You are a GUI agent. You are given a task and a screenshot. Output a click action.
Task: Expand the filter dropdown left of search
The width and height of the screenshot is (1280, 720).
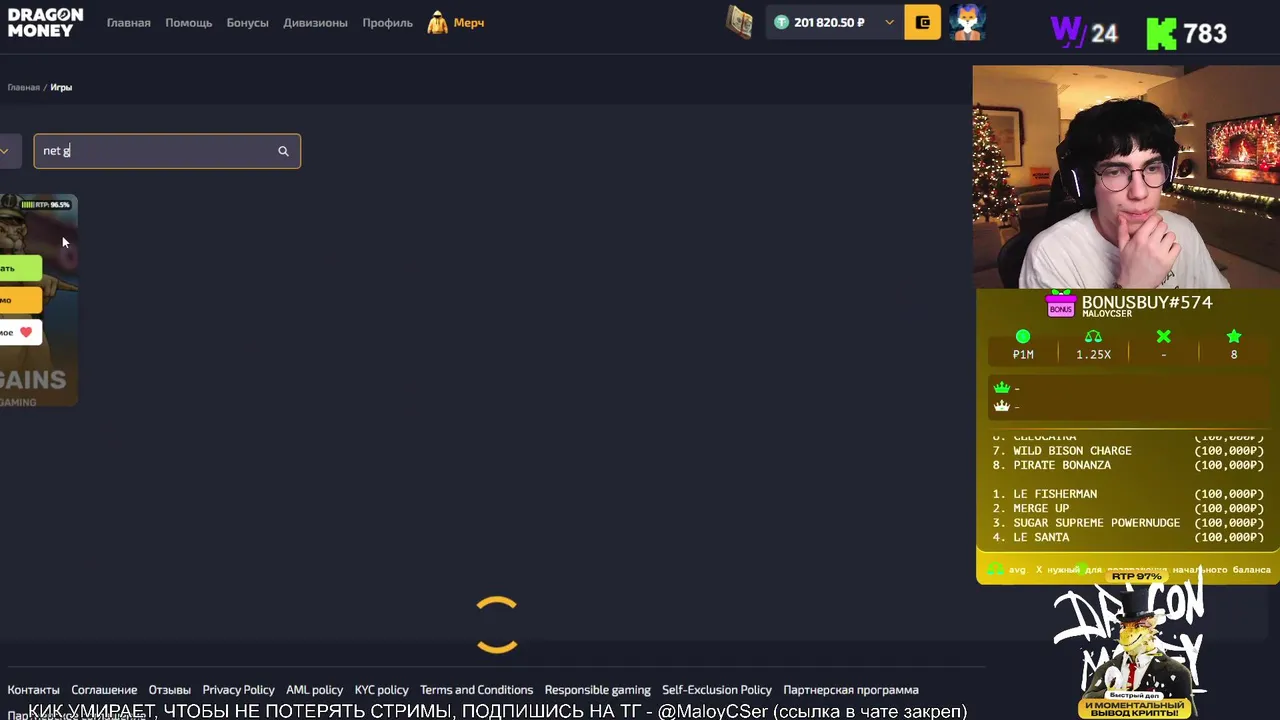pos(5,151)
